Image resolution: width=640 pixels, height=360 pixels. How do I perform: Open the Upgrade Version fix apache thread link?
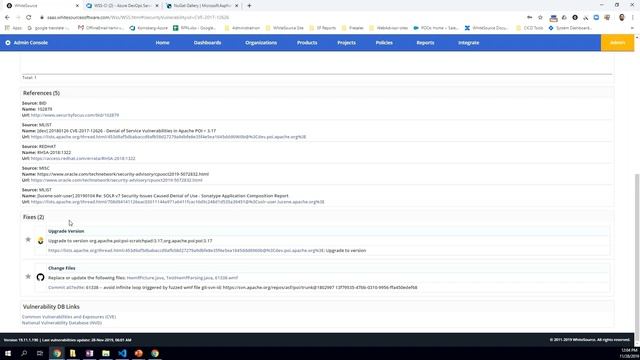click(186, 251)
